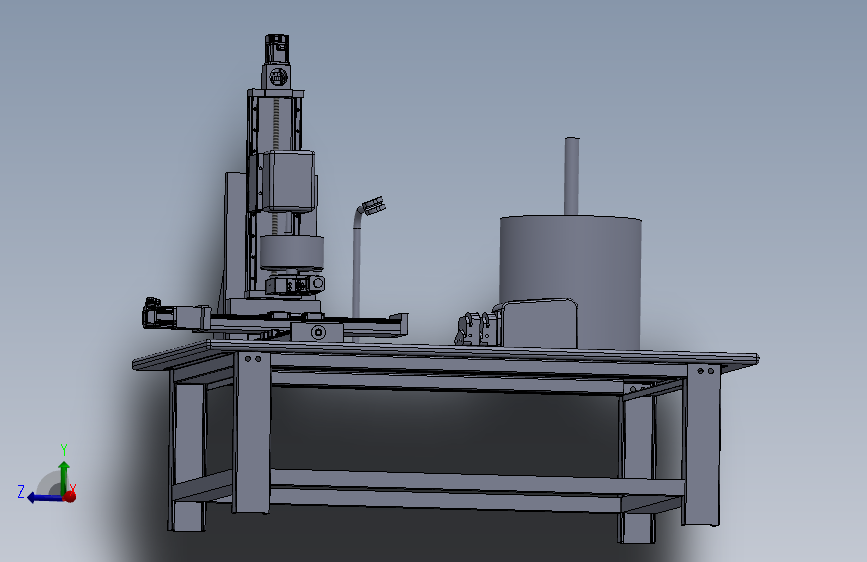Select the round disc head on the vertical axis

(x=291, y=252)
